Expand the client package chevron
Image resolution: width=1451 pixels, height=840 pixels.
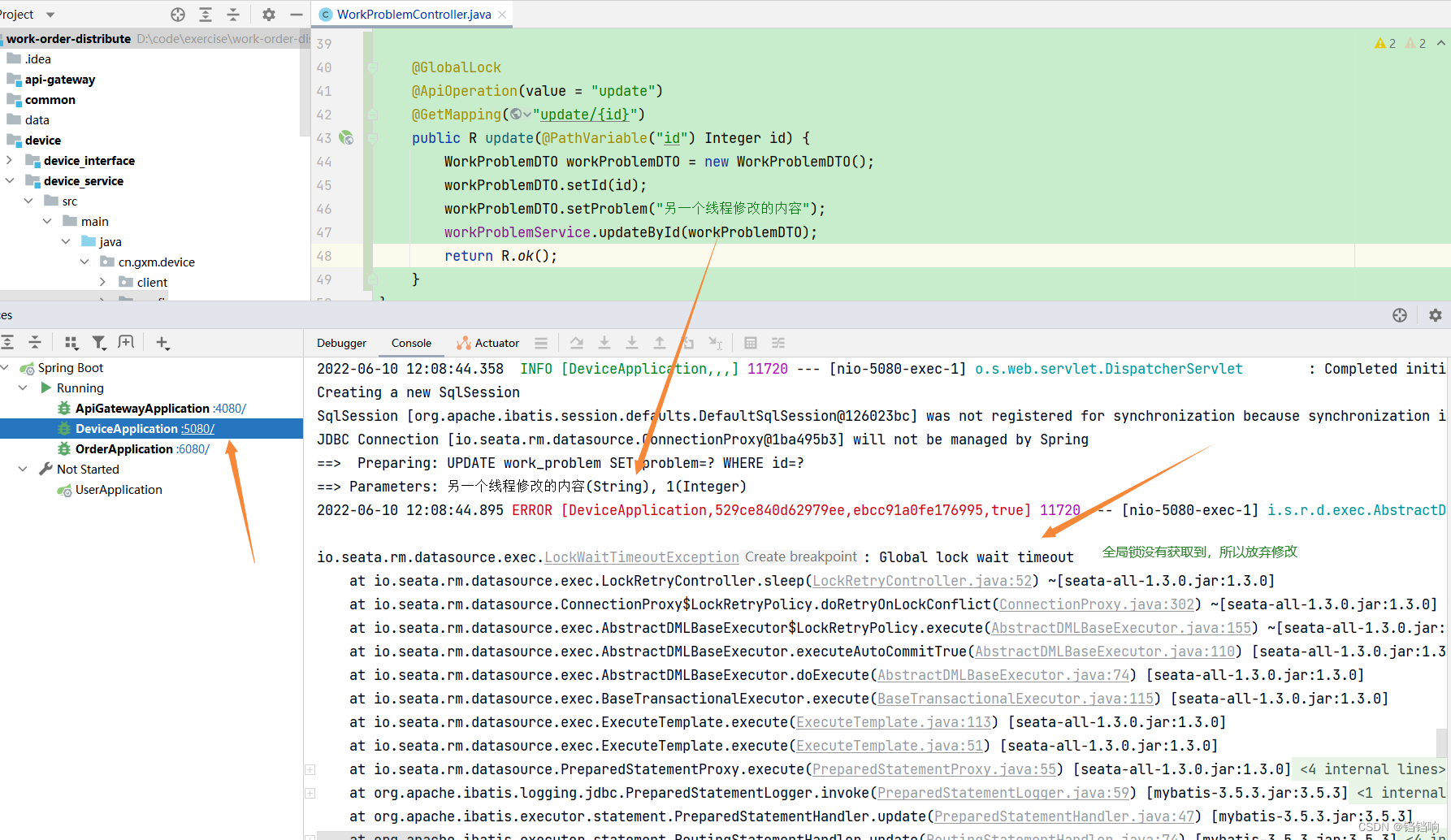[103, 282]
